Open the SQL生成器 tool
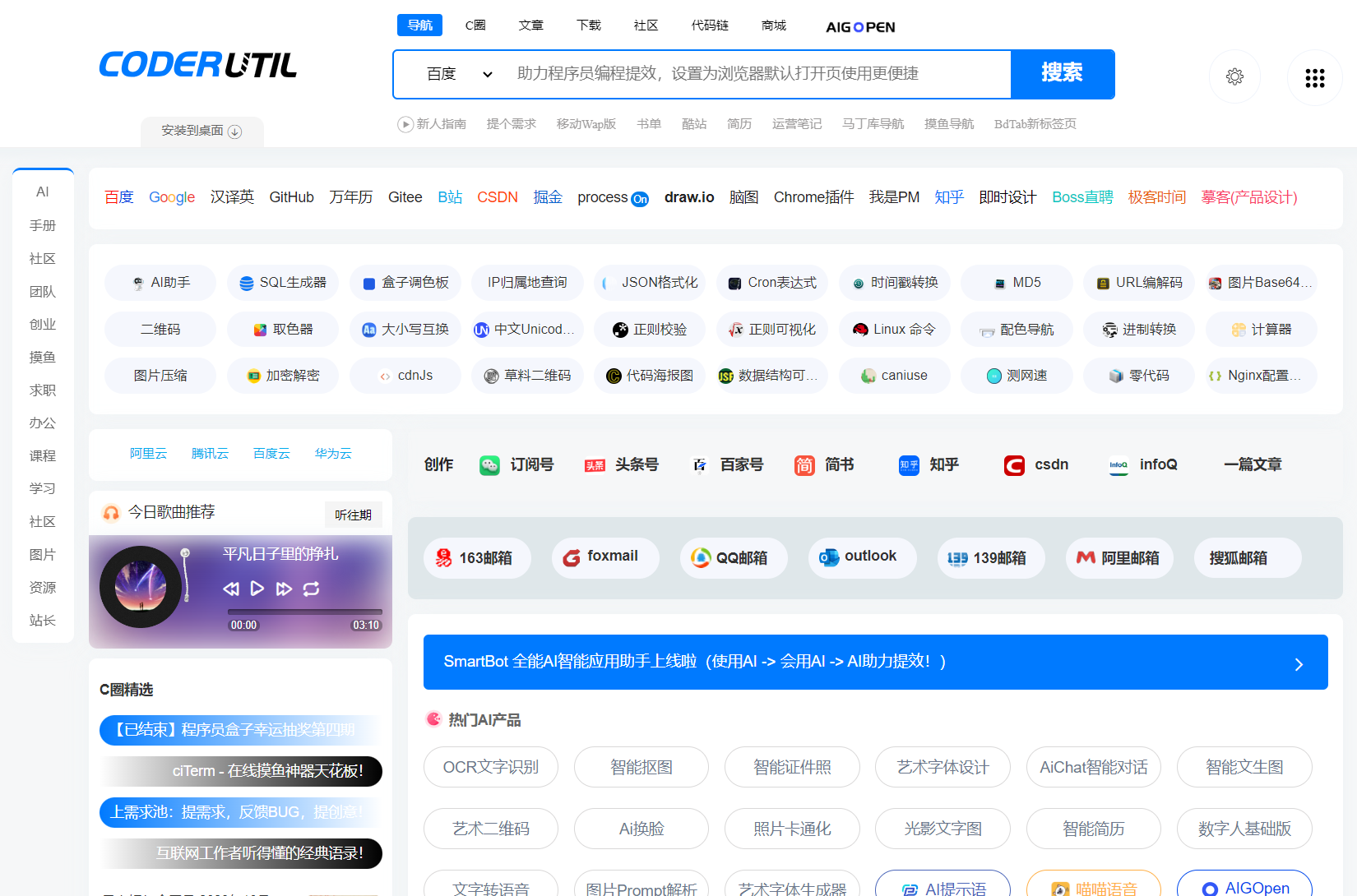Image resolution: width=1357 pixels, height=896 pixels. [283, 283]
